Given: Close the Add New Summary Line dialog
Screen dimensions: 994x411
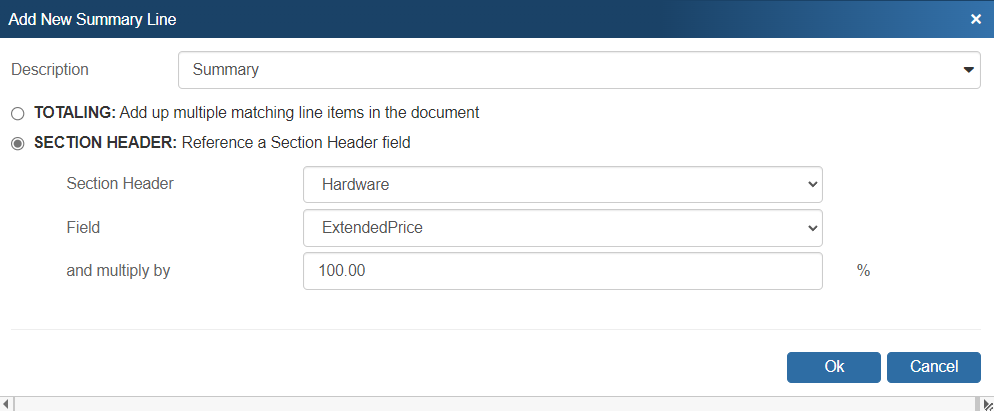Looking at the screenshot, I should [x=975, y=18].
